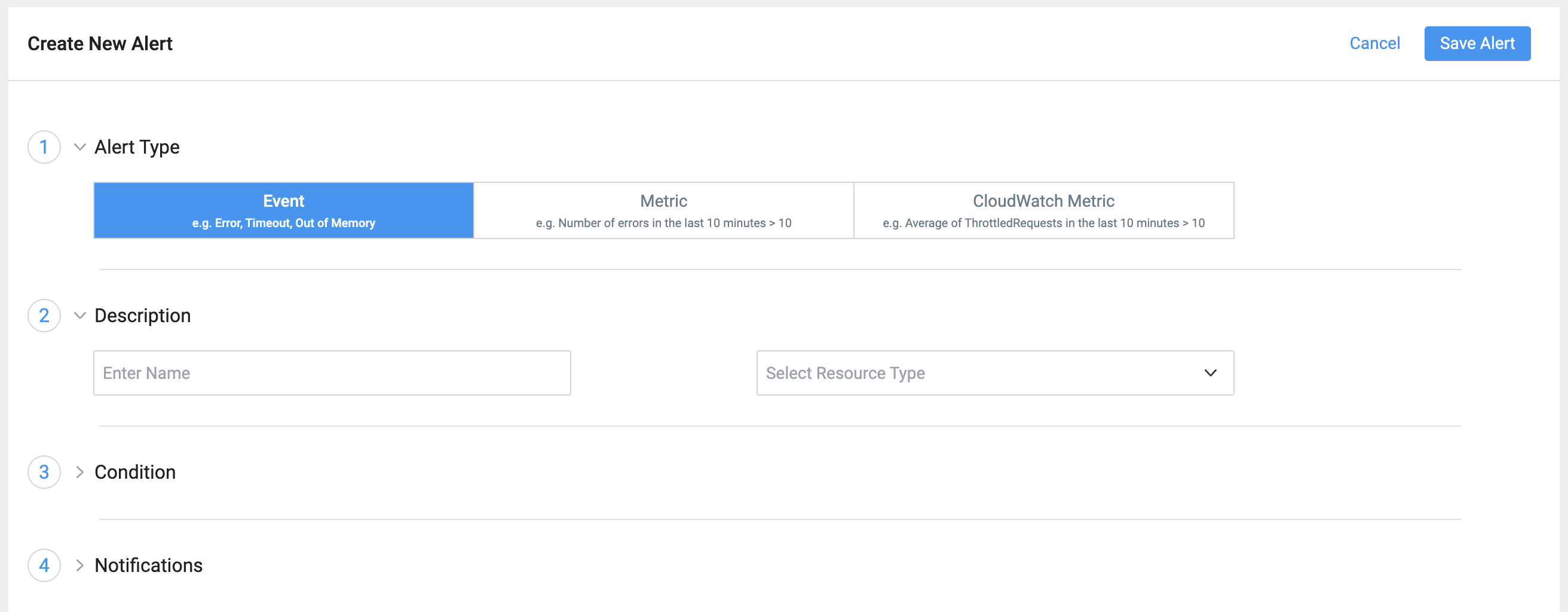Viewport: 1568px width, 612px height.
Task: Click the step 1 circle icon
Action: pyautogui.click(x=44, y=147)
